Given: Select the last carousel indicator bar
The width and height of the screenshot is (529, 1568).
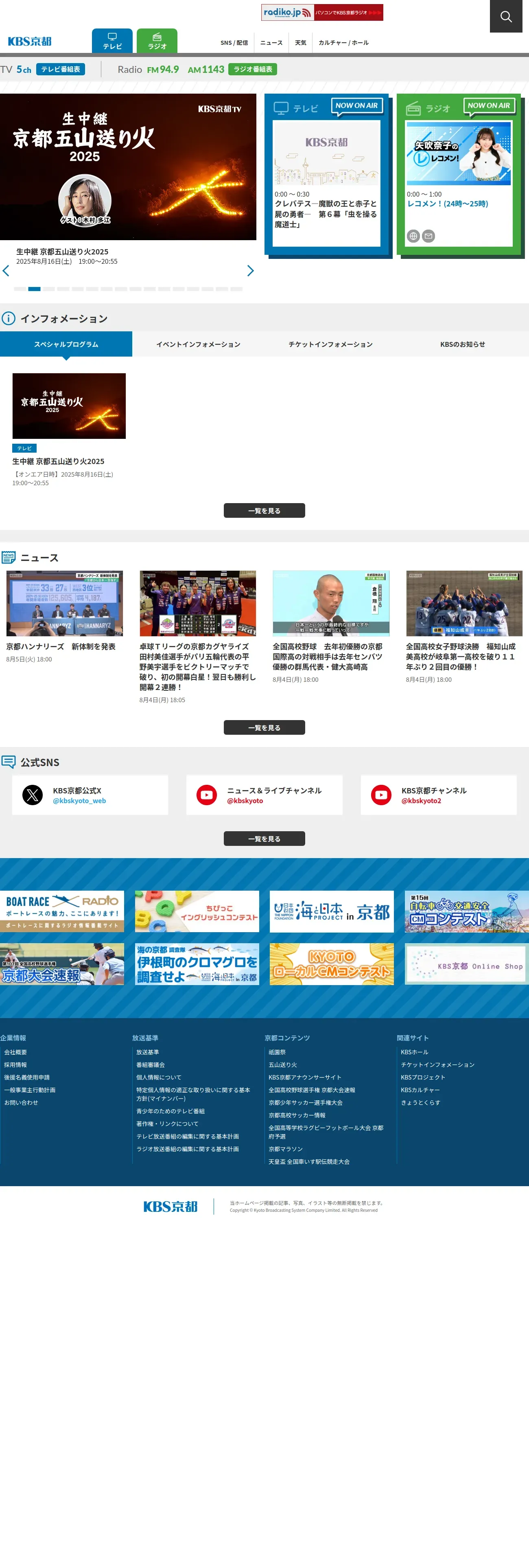Looking at the screenshot, I should tap(237, 289).
